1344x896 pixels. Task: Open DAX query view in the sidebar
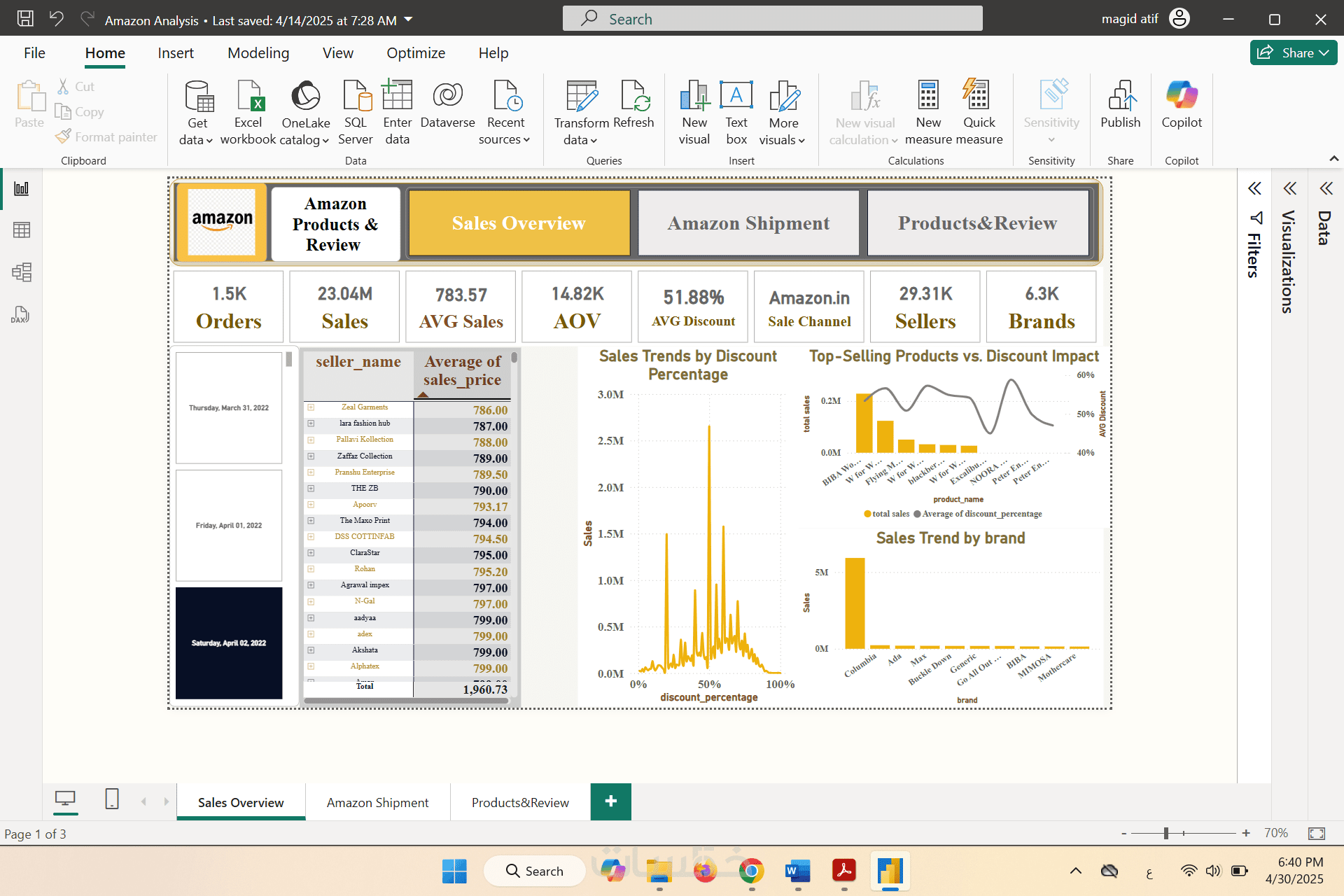pyautogui.click(x=20, y=315)
